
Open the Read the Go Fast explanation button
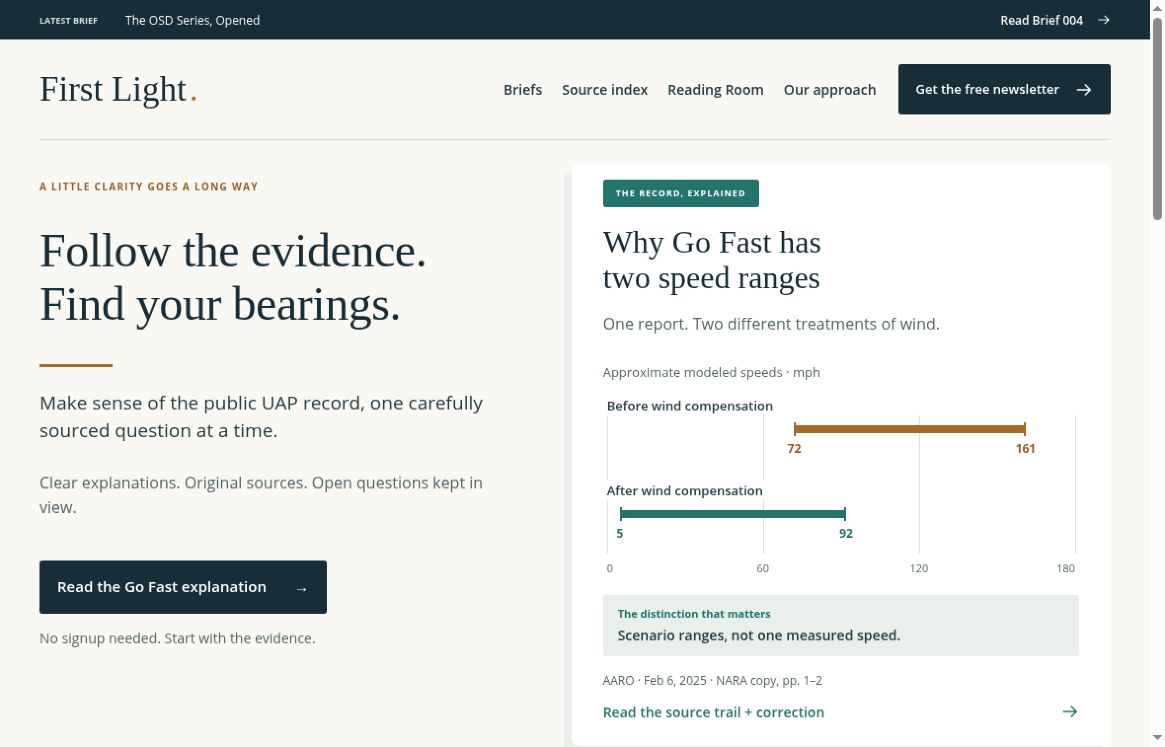(183, 587)
